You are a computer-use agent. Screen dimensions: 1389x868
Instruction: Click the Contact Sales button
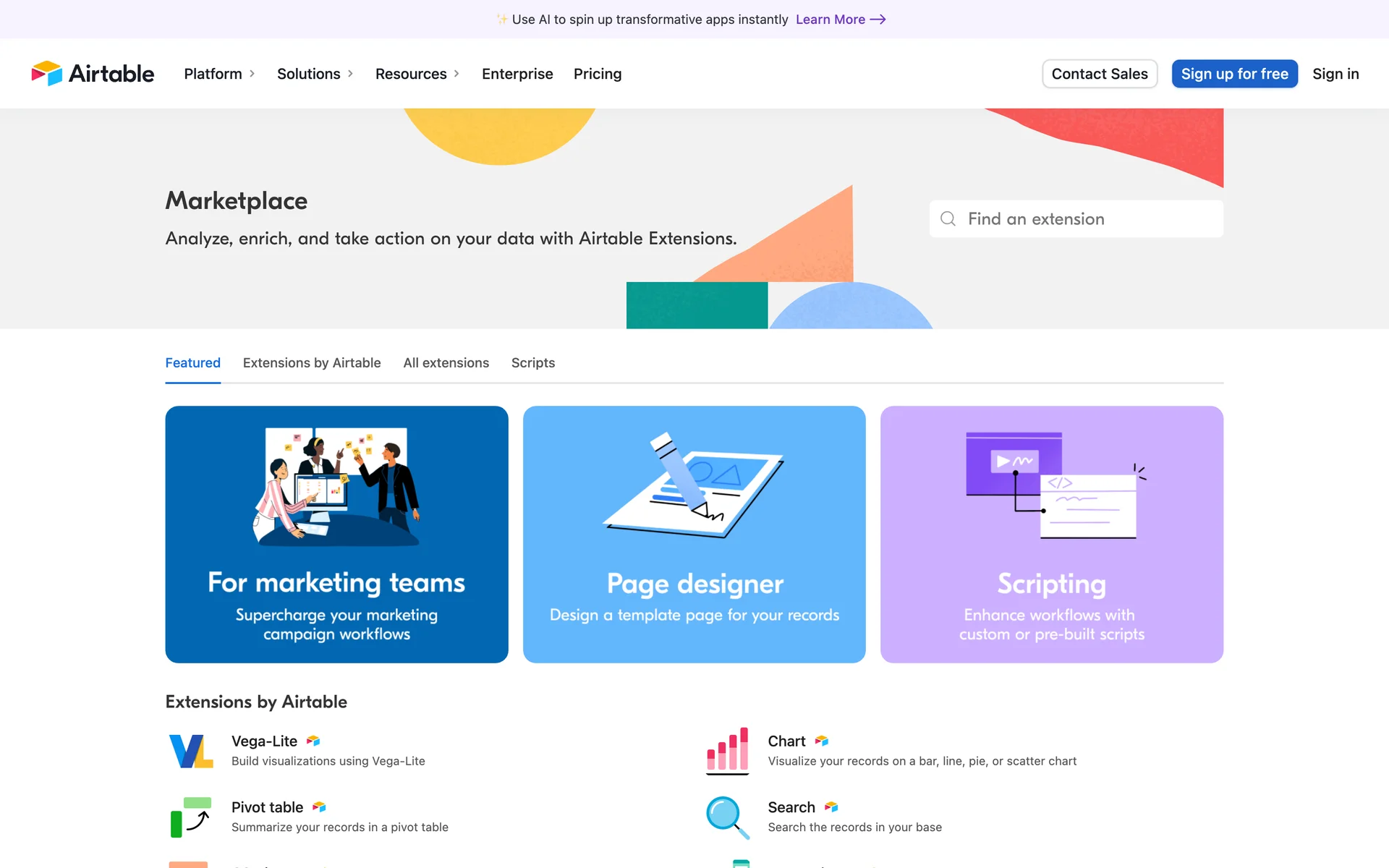tap(1099, 74)
